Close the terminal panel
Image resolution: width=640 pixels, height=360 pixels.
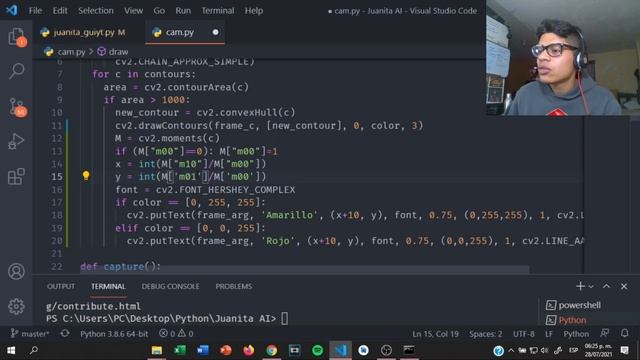(624, 286)
